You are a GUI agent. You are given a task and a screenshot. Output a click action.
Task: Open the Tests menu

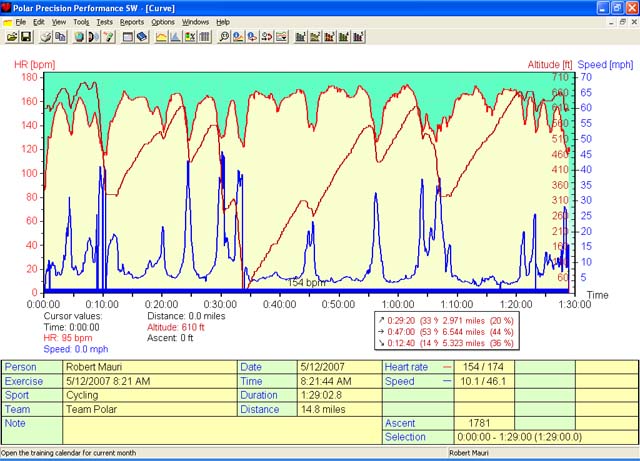(x=104, y=22)
